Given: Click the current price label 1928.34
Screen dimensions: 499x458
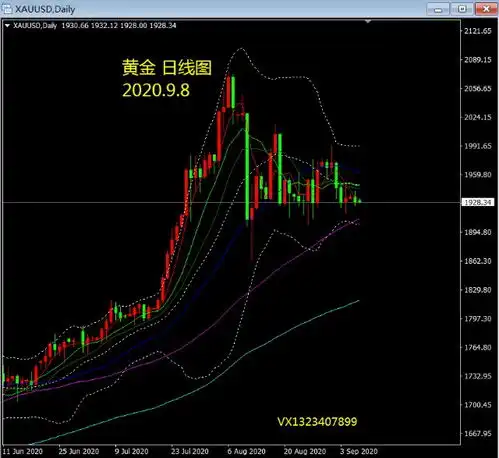Looking at the screenshot, I should [478, 202].
